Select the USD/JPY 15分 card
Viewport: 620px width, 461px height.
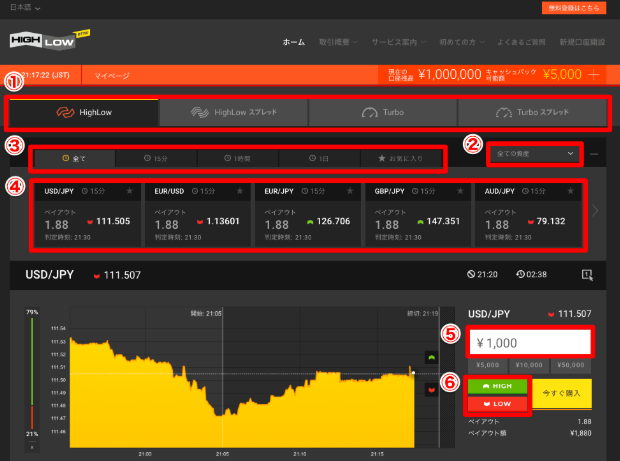click(87, 215)
